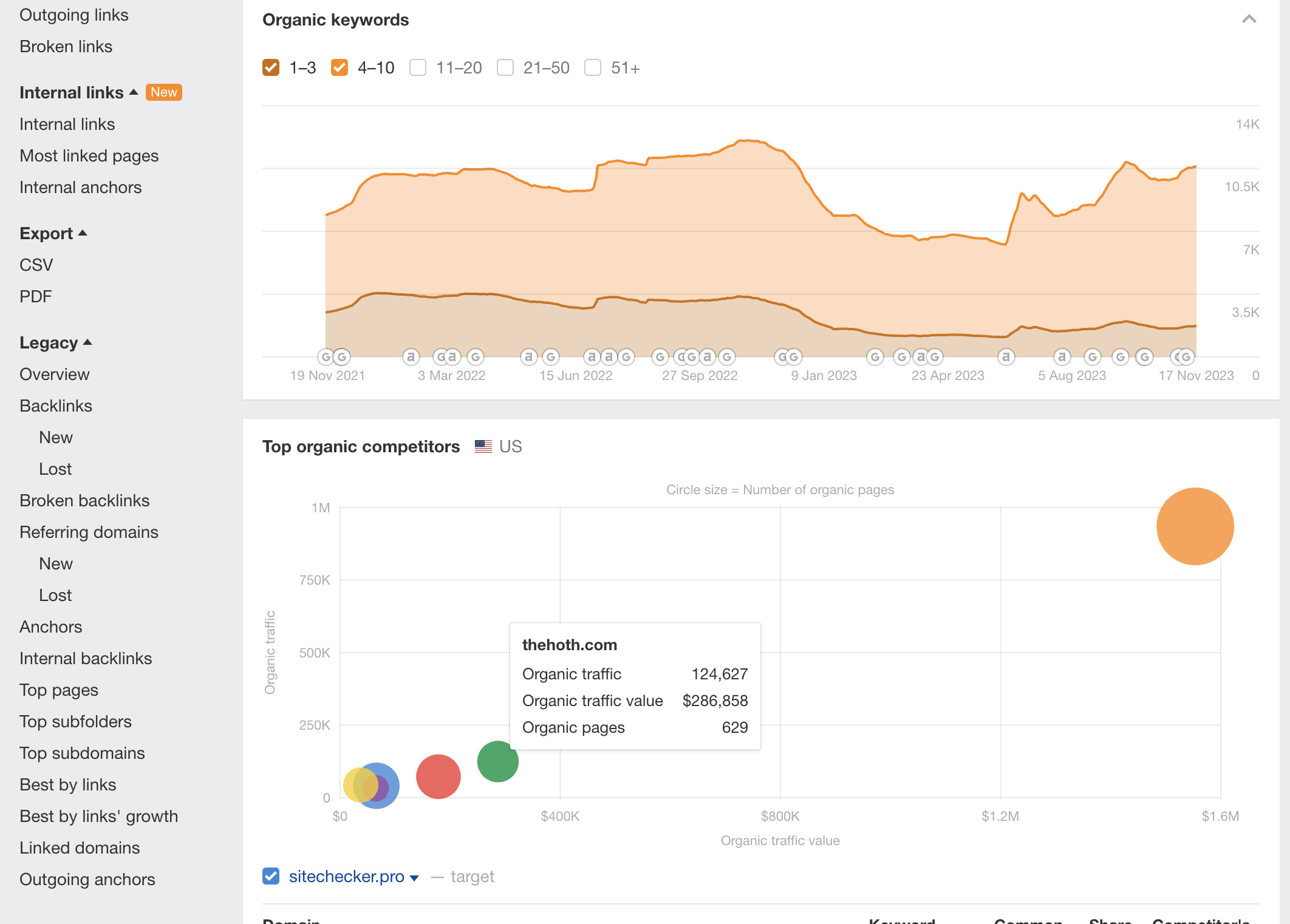
Task: Click the 'a' update marker near 5 Aug 2023
Action: 1061,357
